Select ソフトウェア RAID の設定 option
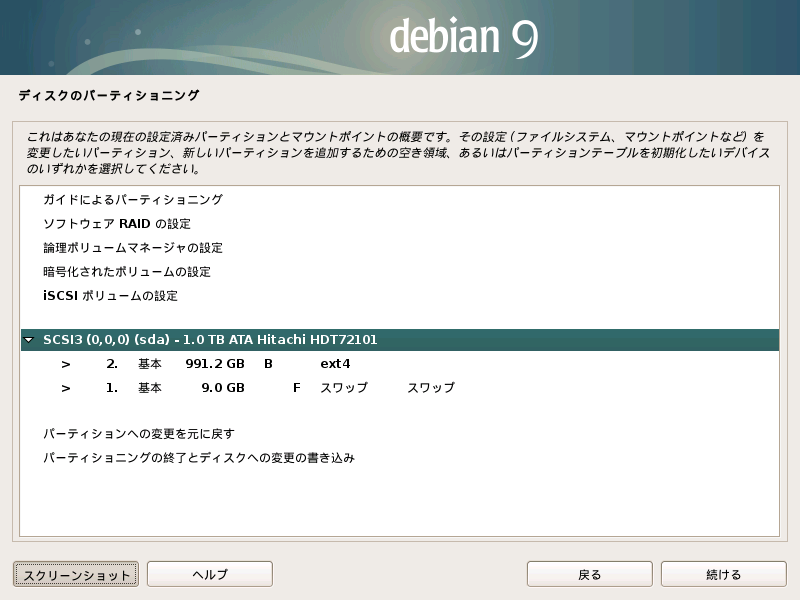 pos(116,224)
